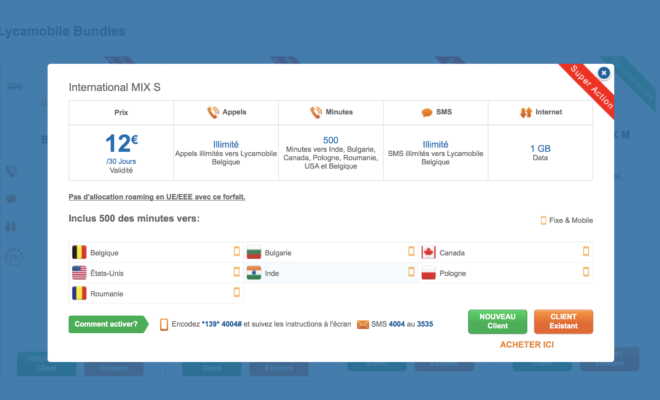Click the Belgique flag icon
660x400 pixels.
pos(79,252)
